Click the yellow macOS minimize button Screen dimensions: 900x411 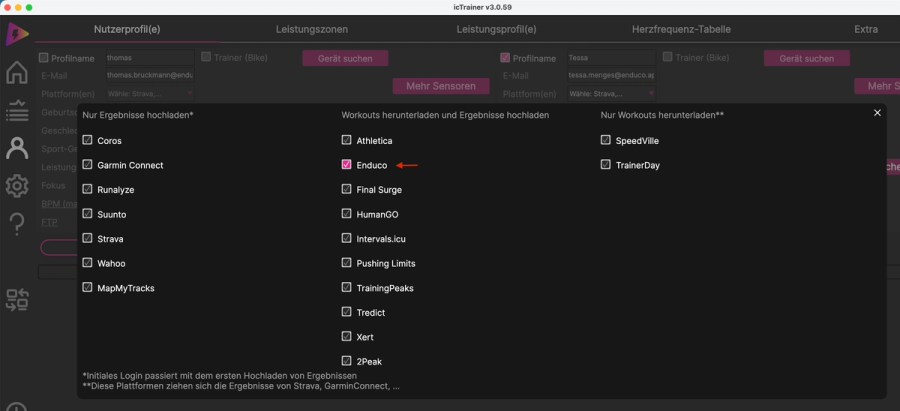click(x=18, y=7)
